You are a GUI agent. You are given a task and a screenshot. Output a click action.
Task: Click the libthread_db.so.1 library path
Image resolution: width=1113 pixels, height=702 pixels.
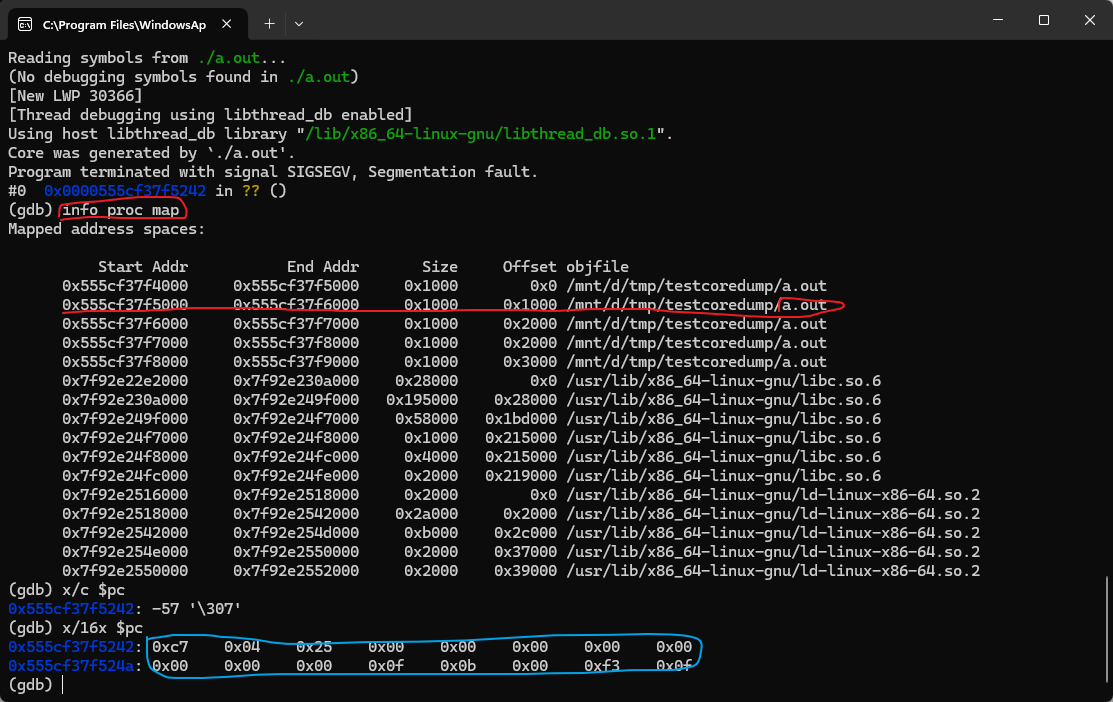485,134
